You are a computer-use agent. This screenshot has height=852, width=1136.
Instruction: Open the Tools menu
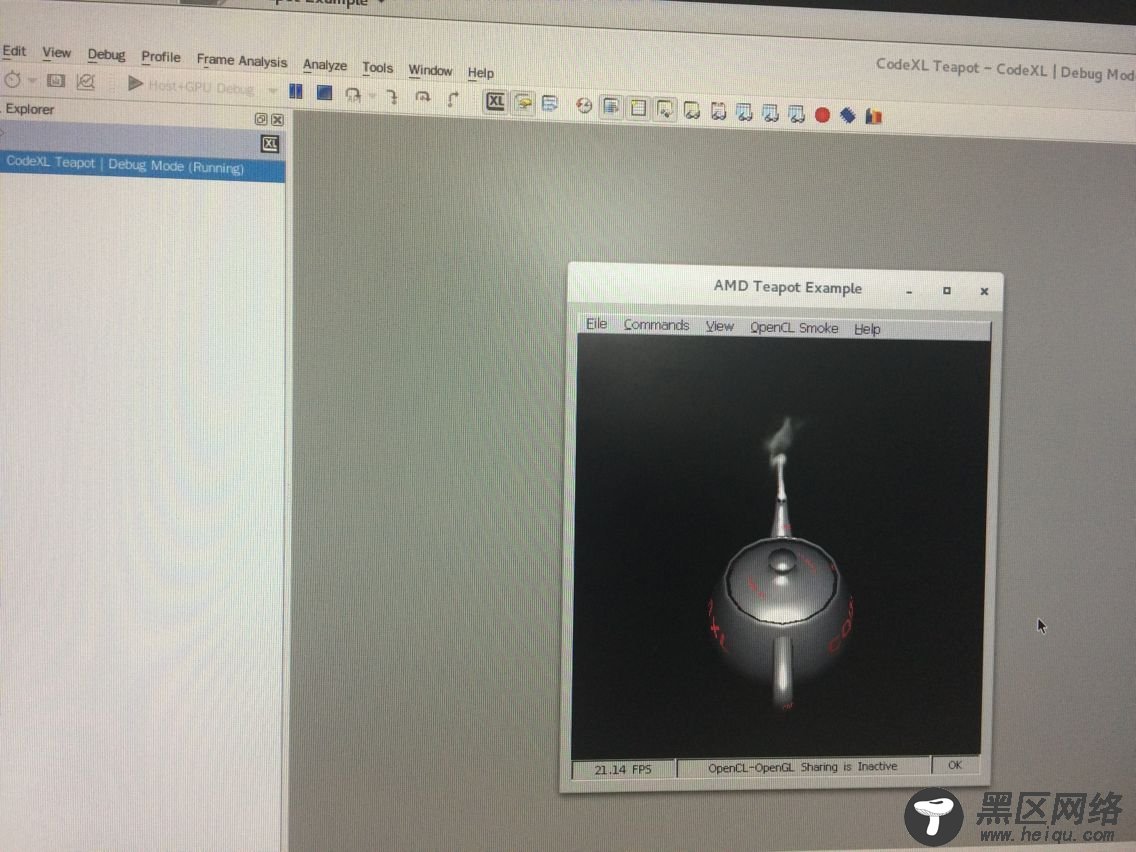tap(377, 67)
